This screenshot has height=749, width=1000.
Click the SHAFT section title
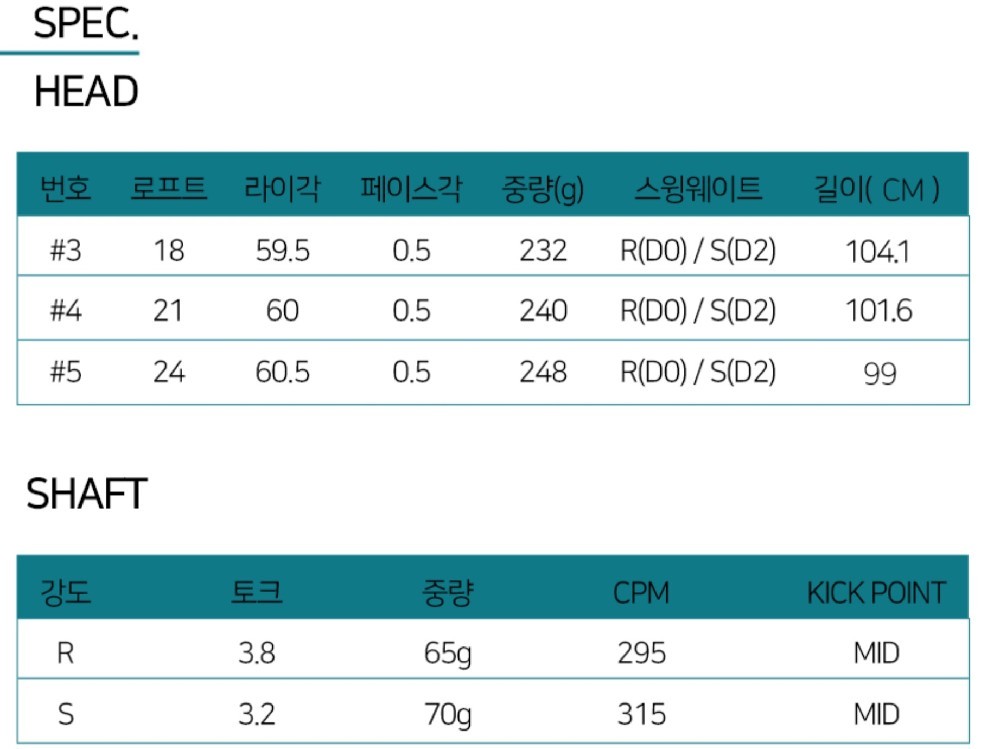click(87, 494)
